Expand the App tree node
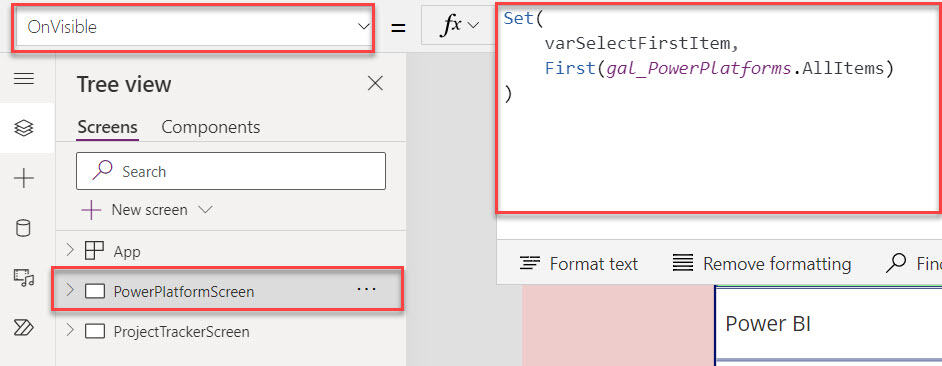The width and height of the screenshot is (942, 366). pos(70,250)
